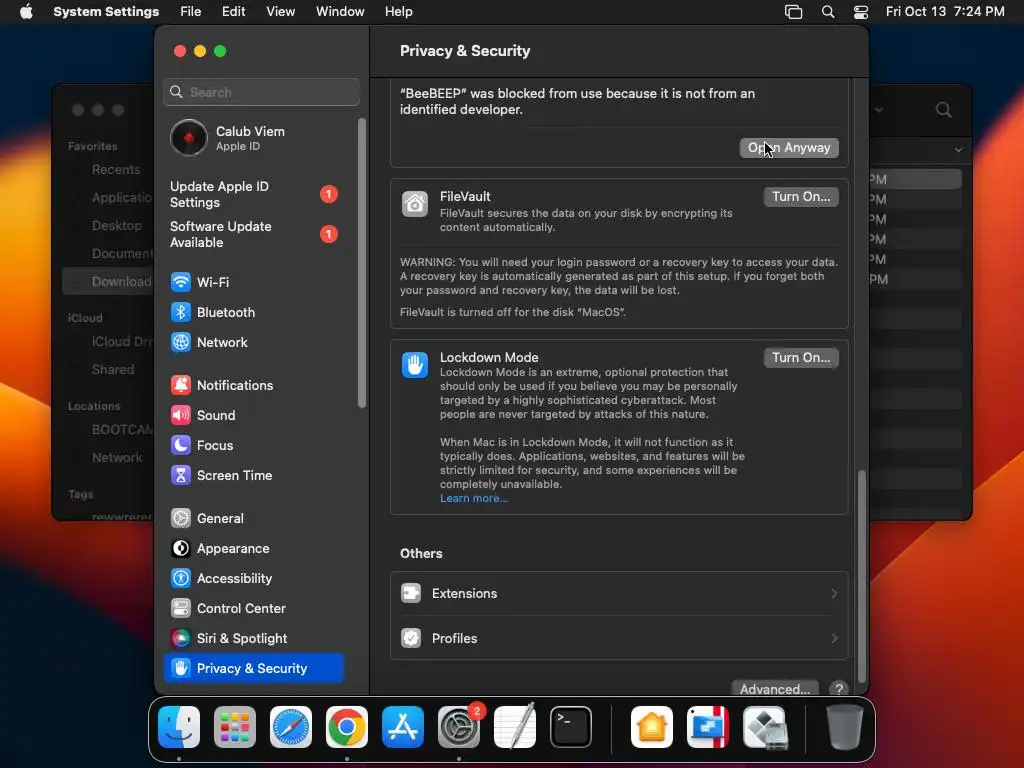
Task: Click the menu bar date and time
Action: (944, 12)
